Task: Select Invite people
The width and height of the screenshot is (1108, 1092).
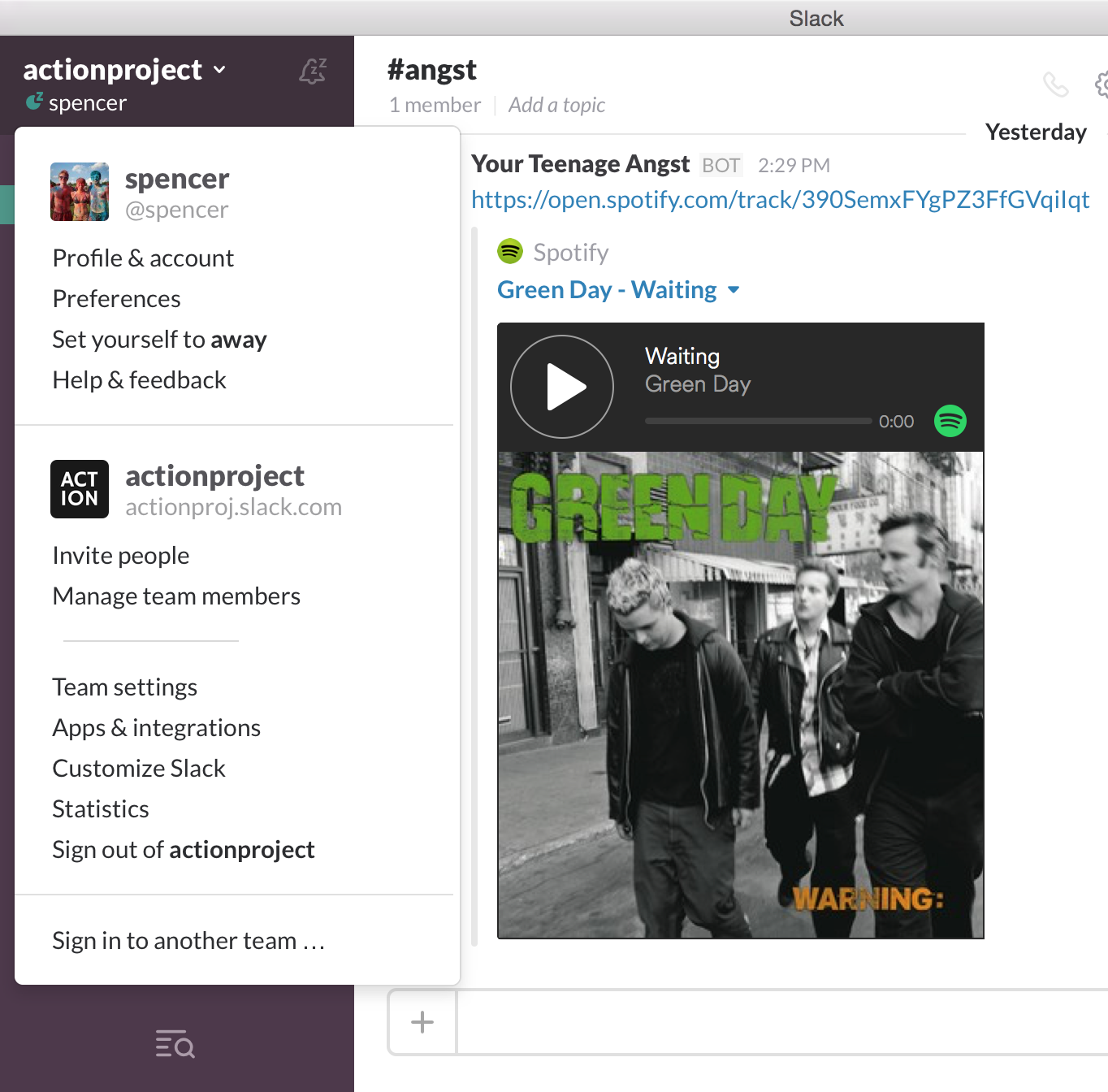Action: pyautogui.click(x=120, y=556)
